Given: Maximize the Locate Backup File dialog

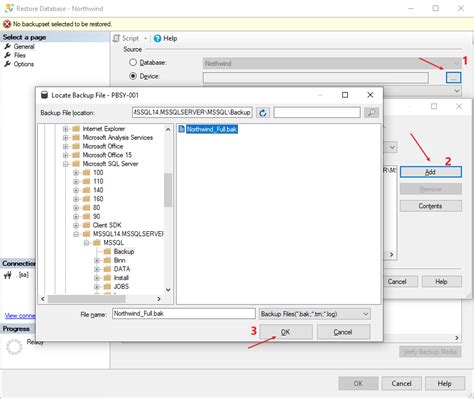Looking at the screenshot, I should [x=345, y=95].
